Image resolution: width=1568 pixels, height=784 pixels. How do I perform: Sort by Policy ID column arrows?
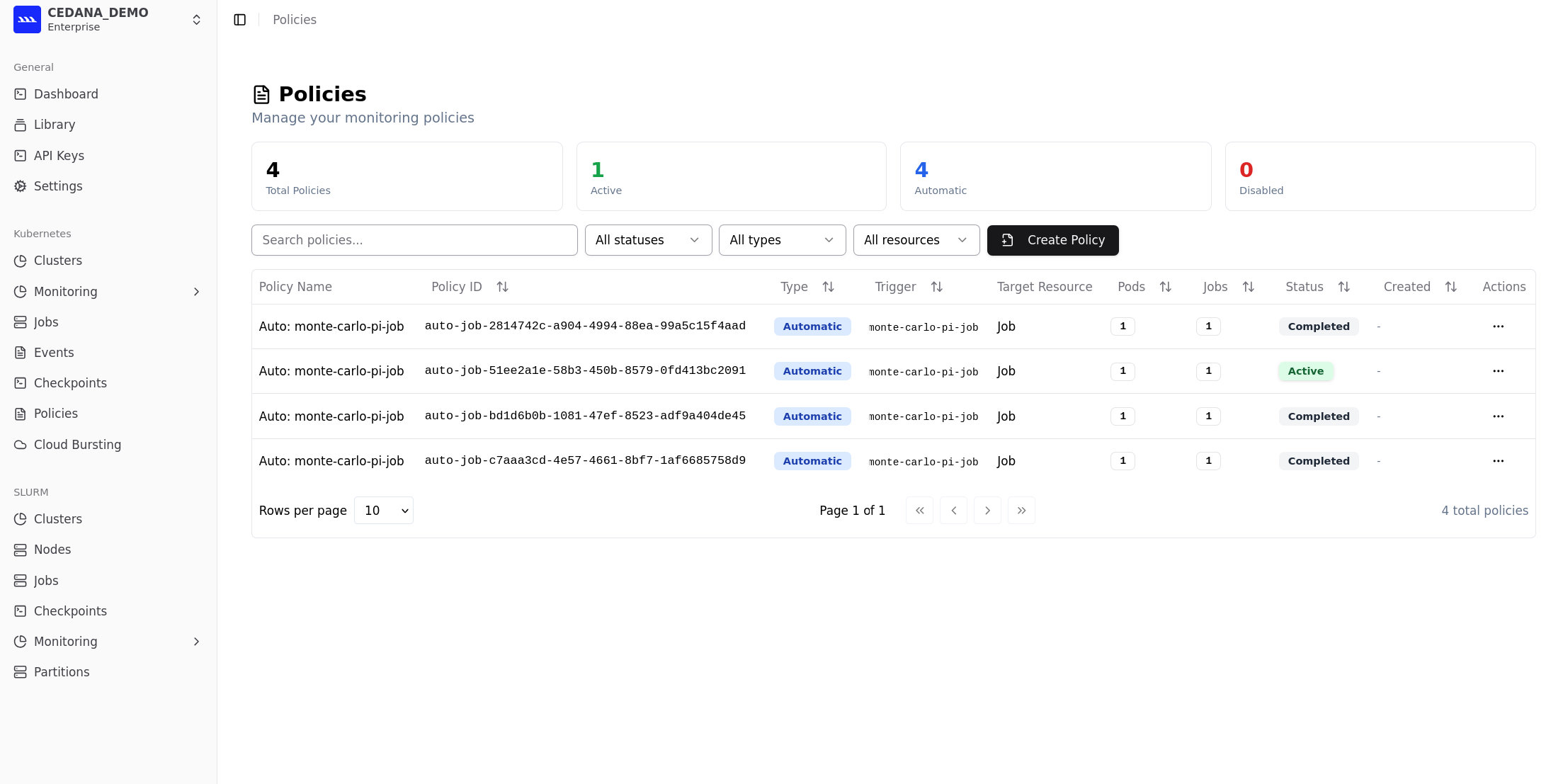coord(502,287)
